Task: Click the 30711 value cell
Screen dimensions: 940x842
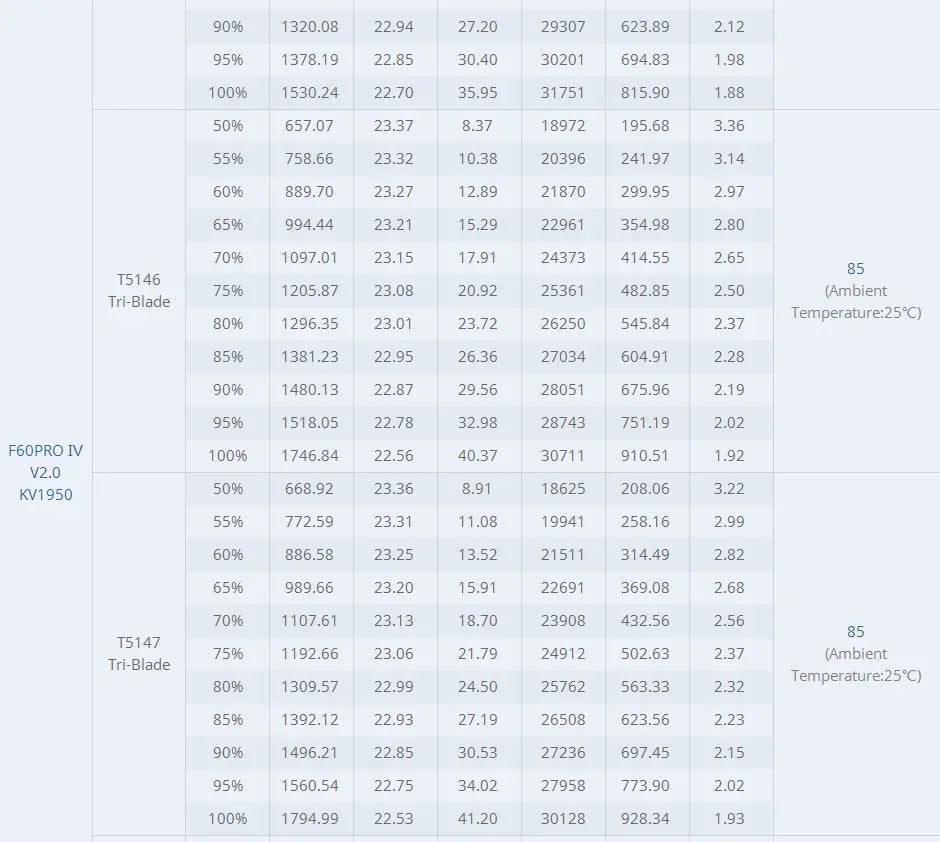Action: 562,455
